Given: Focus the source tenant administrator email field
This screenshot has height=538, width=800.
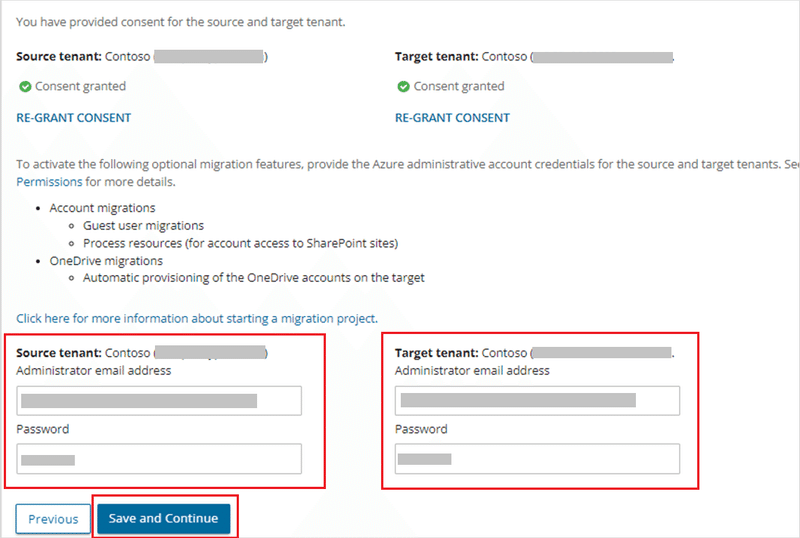Looking at the screenshot, I should pyautogui.click(x=159, y=401).
